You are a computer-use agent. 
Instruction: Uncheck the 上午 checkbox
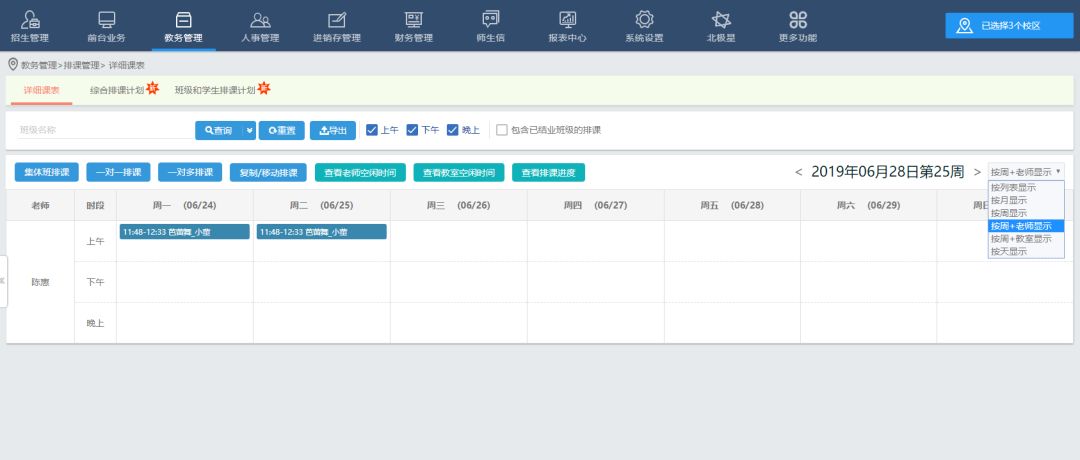[x=372, y=130]
